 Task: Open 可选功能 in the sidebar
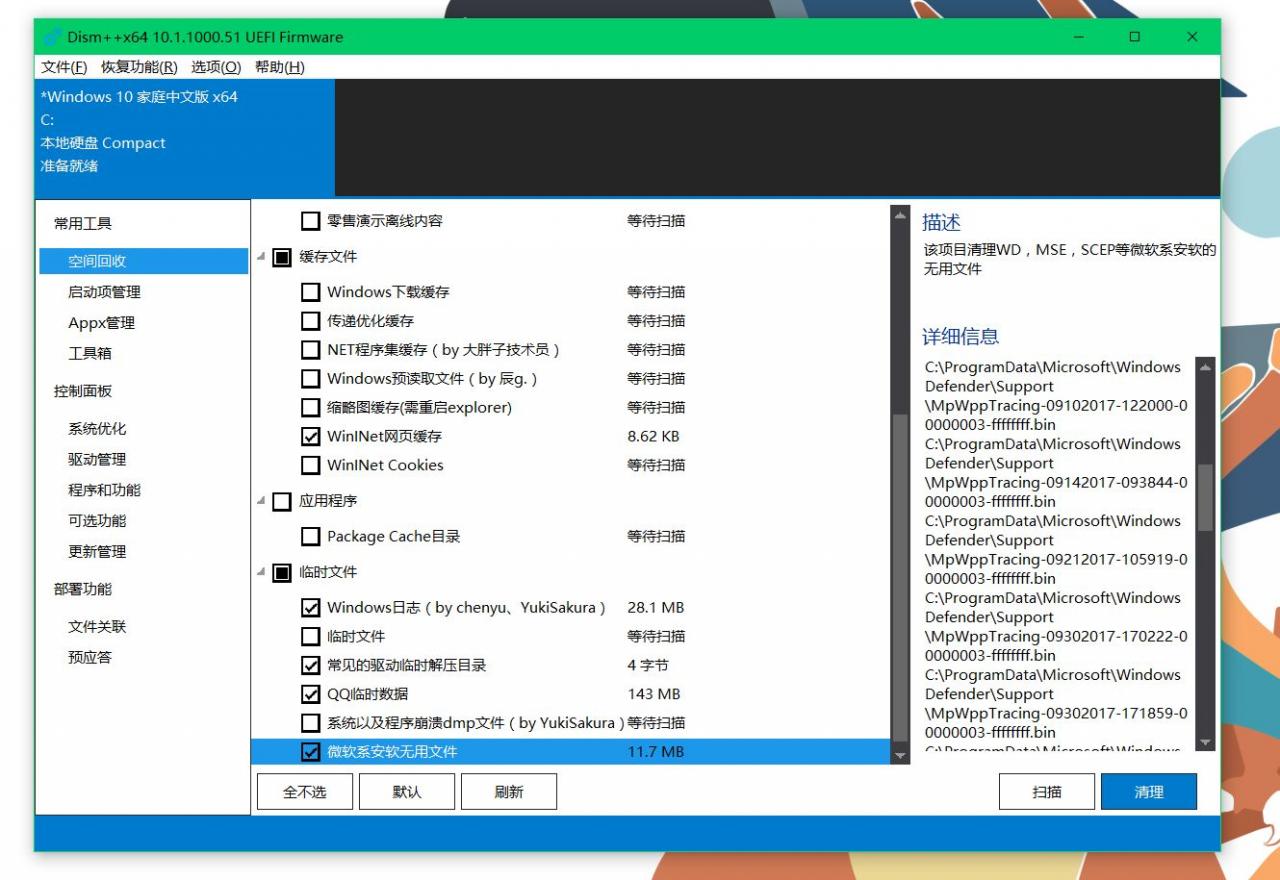pyautogui.click(x=97, y=521)
